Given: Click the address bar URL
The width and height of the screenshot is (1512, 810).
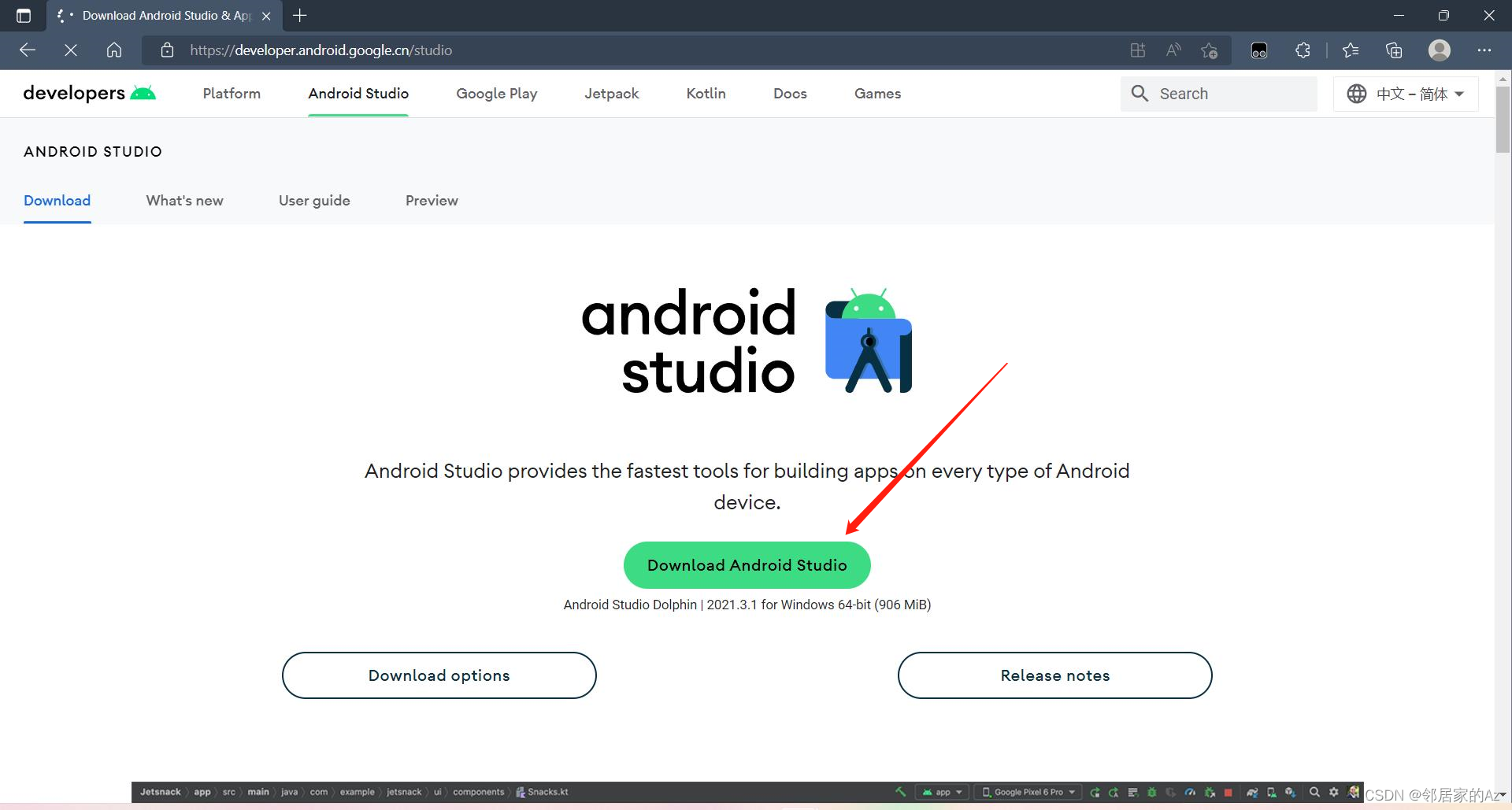Looking at the screenshot, I should pyautogui.click(x=321, y=50).
